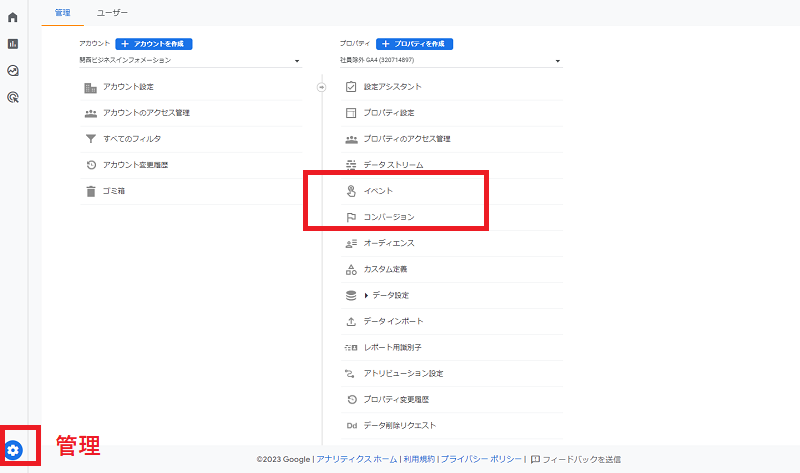Select the 管理 tab at top
Viewport: 800px width, 473px height.
(x=63, y=12)
